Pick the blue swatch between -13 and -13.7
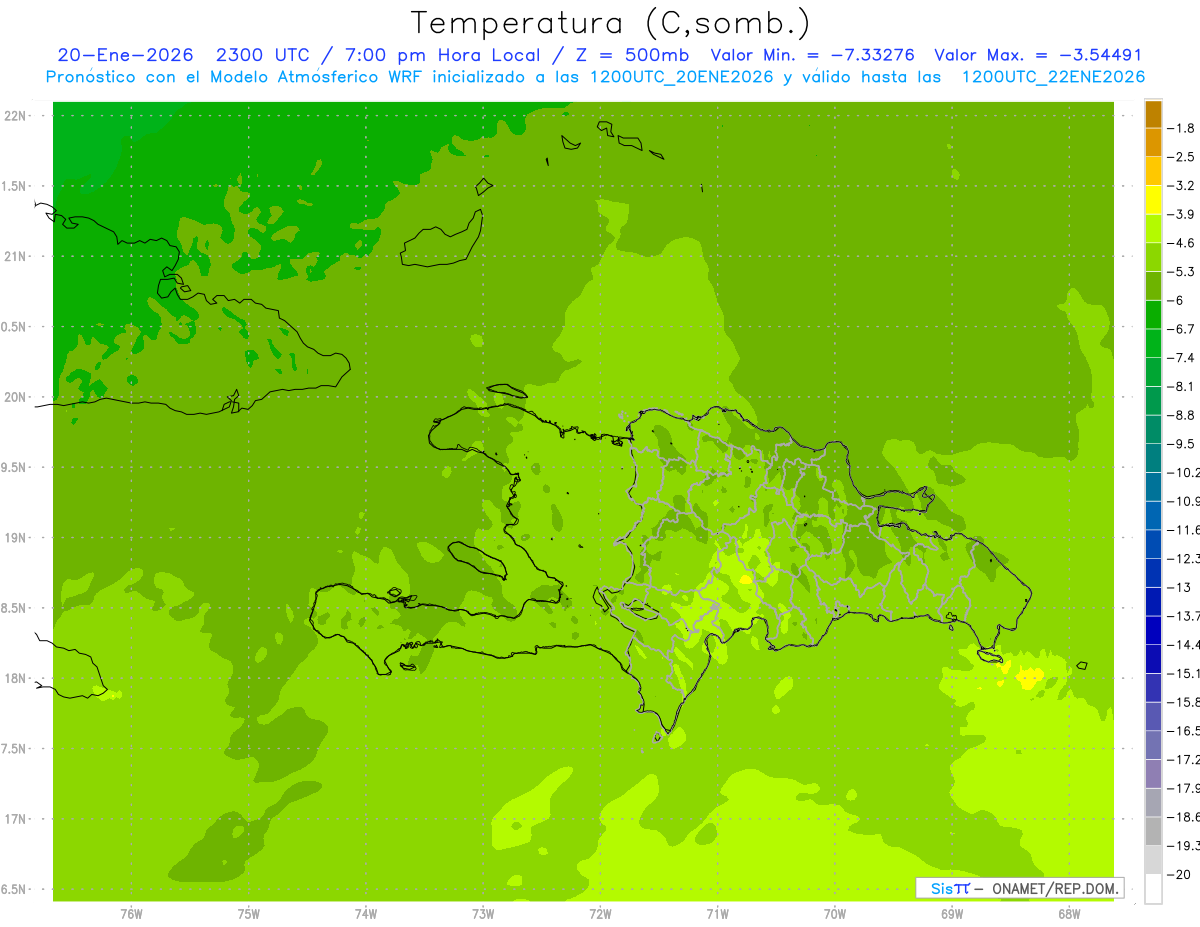1200x927 pixels. coord(1153,602)
